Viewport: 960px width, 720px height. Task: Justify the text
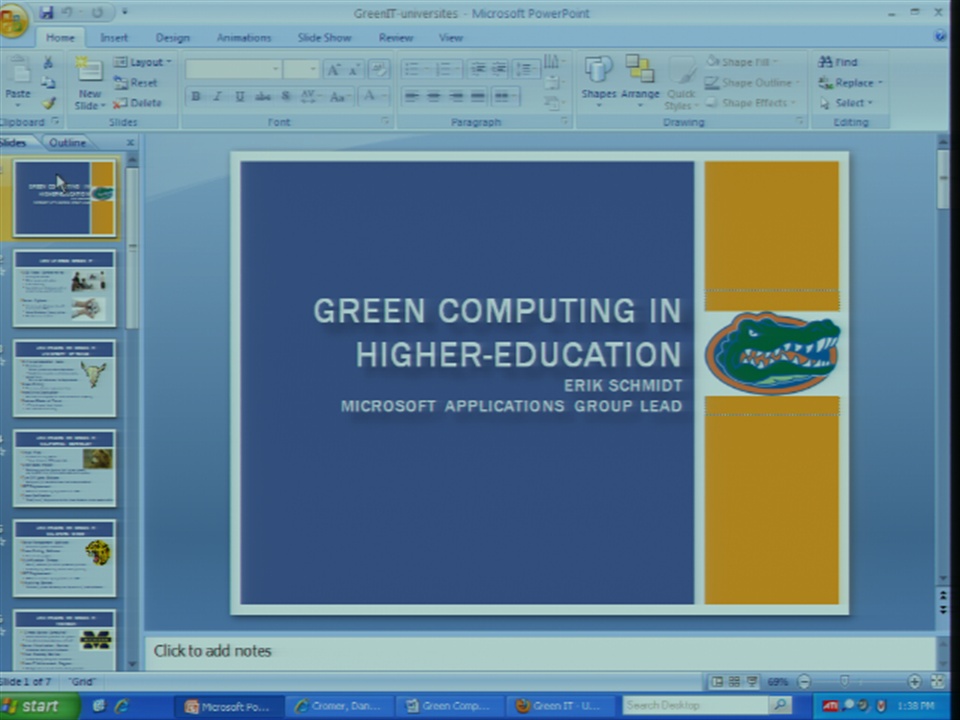(478, 96)
